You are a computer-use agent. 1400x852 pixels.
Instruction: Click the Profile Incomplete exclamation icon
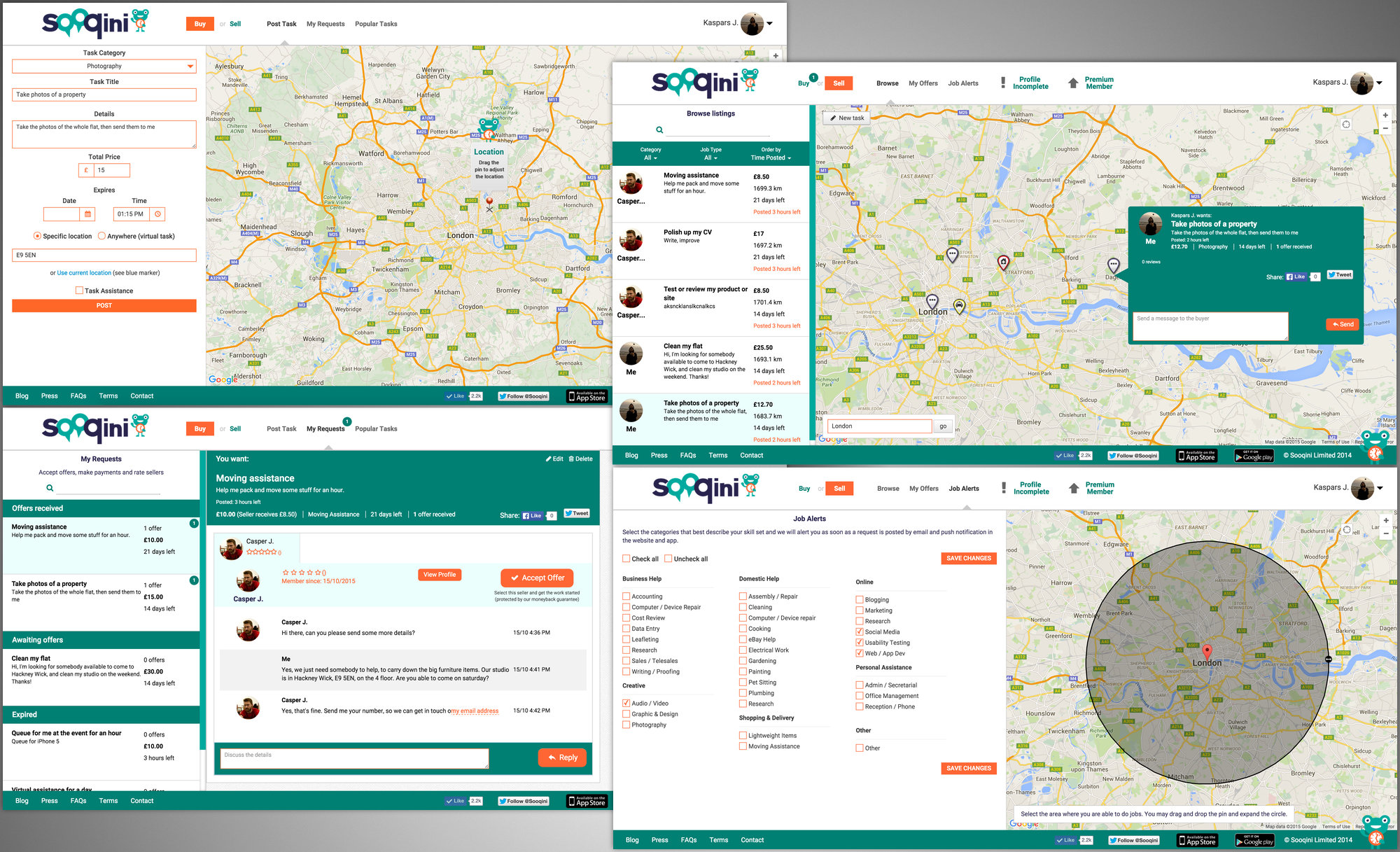point(1003,83)
